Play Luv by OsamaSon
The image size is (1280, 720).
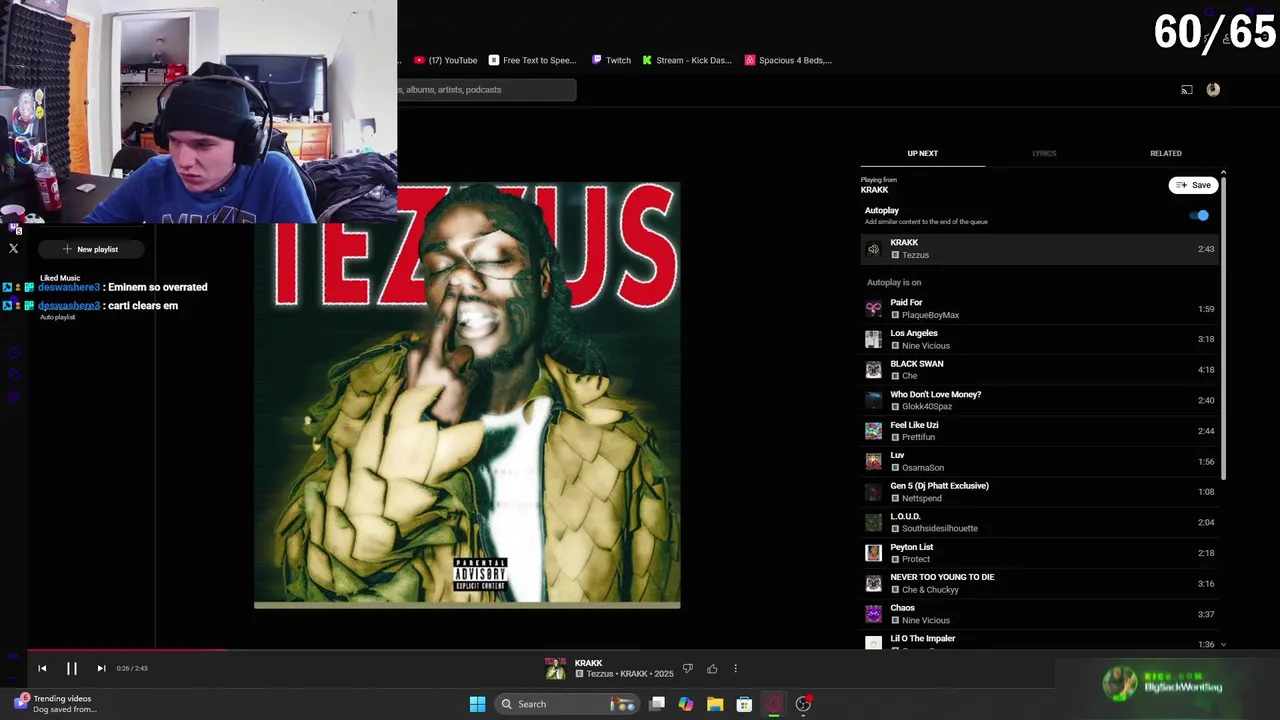click(x=1040, y=461)
